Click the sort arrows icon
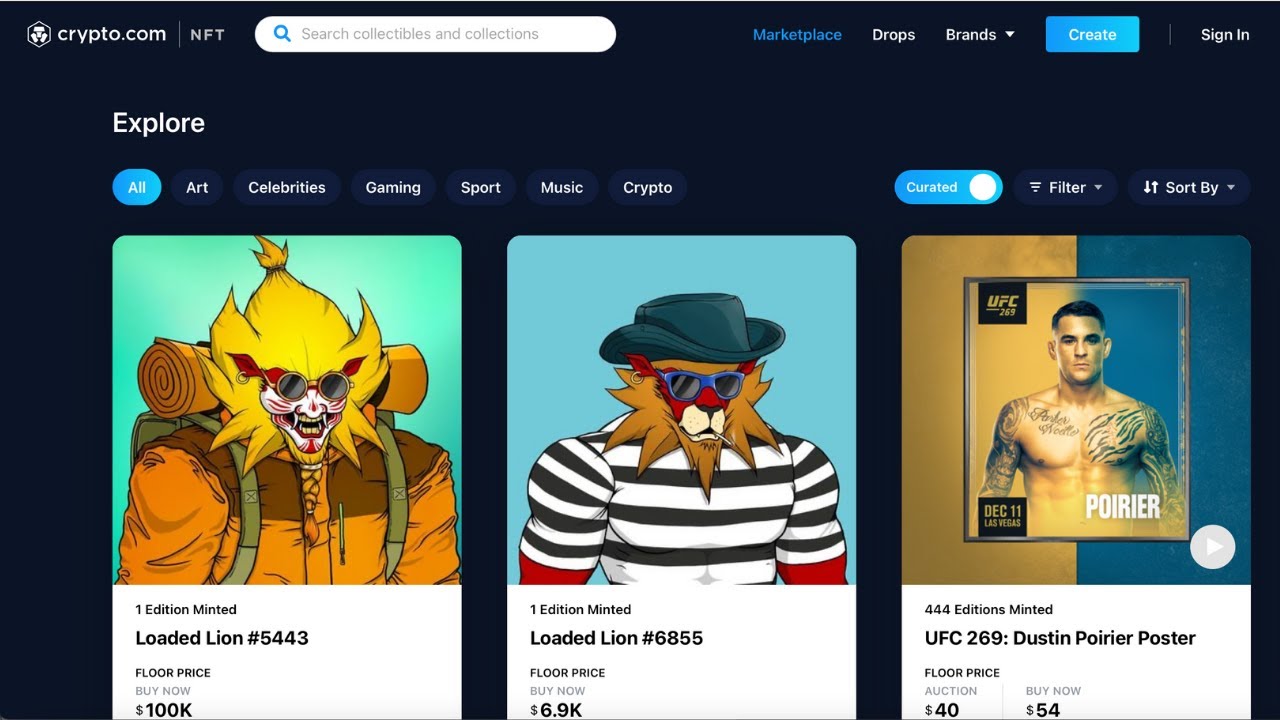1280x720 pixels. coord(1151,187)
